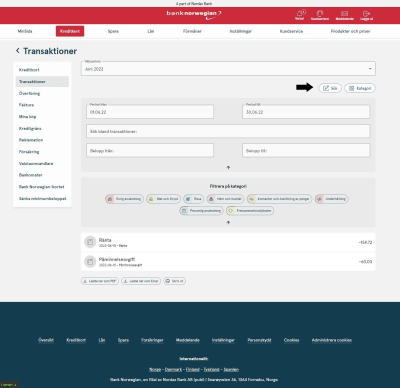Click the Danmark country link in footer
This screenshot has height=388, width=400.
173,369
